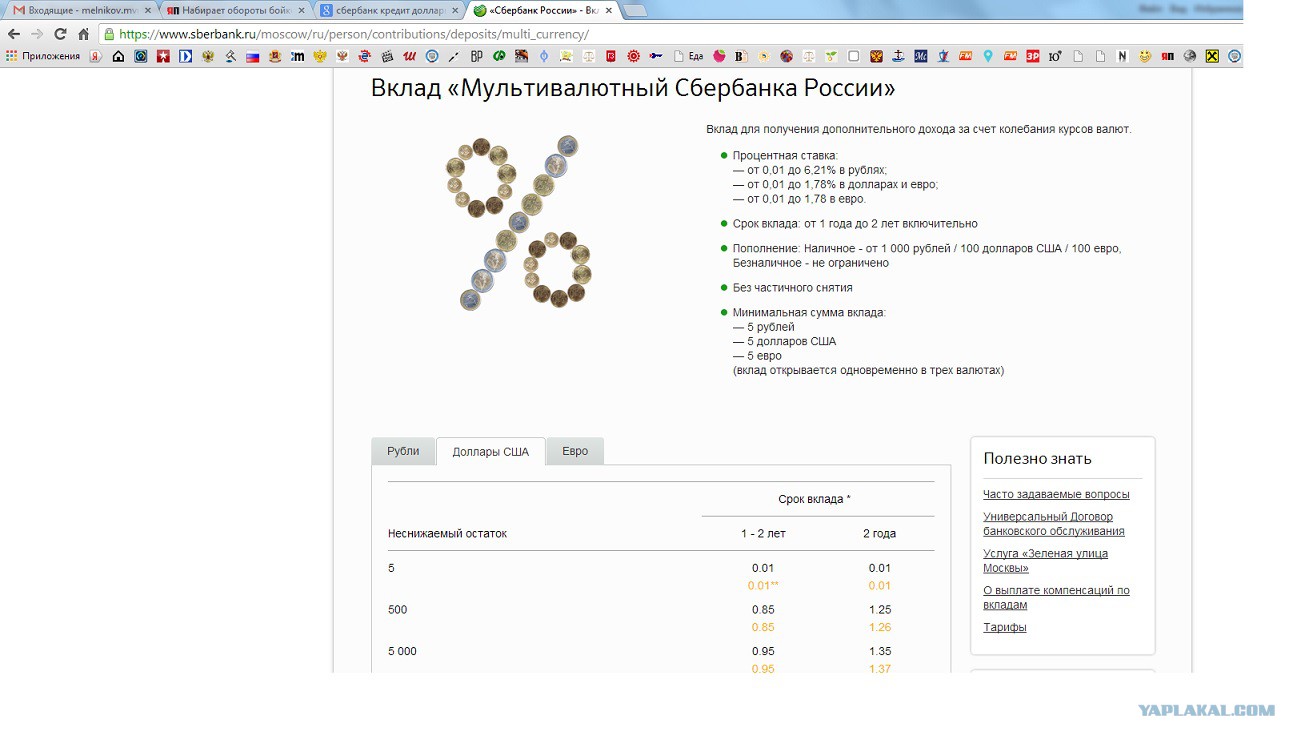
Task: Open the yellow Raiffeisen bookmark icon
Action: pos(1212,56)
